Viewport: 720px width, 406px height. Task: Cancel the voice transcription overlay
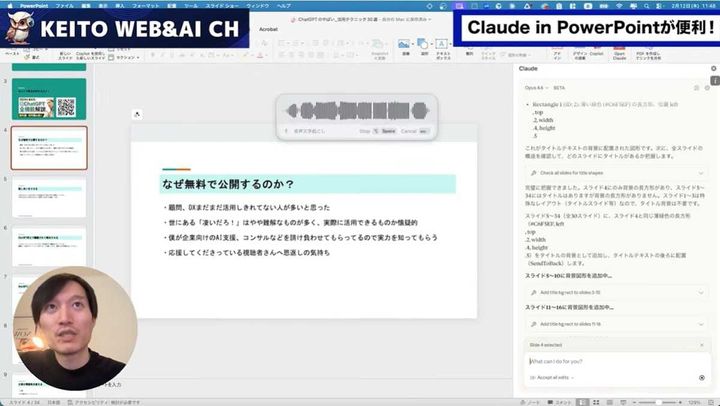tap(415, 131)
